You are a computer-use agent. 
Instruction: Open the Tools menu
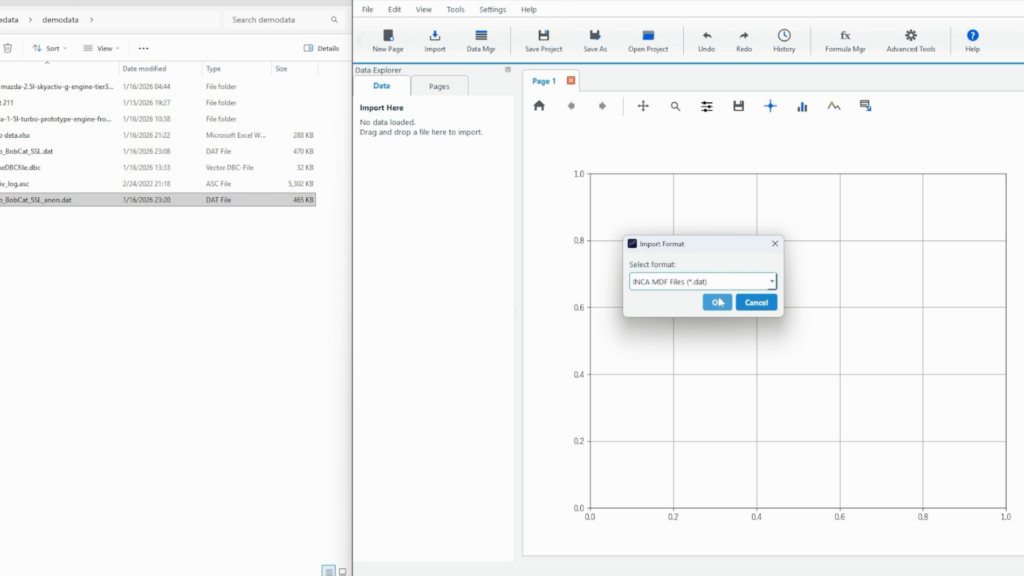coord(455,9)
